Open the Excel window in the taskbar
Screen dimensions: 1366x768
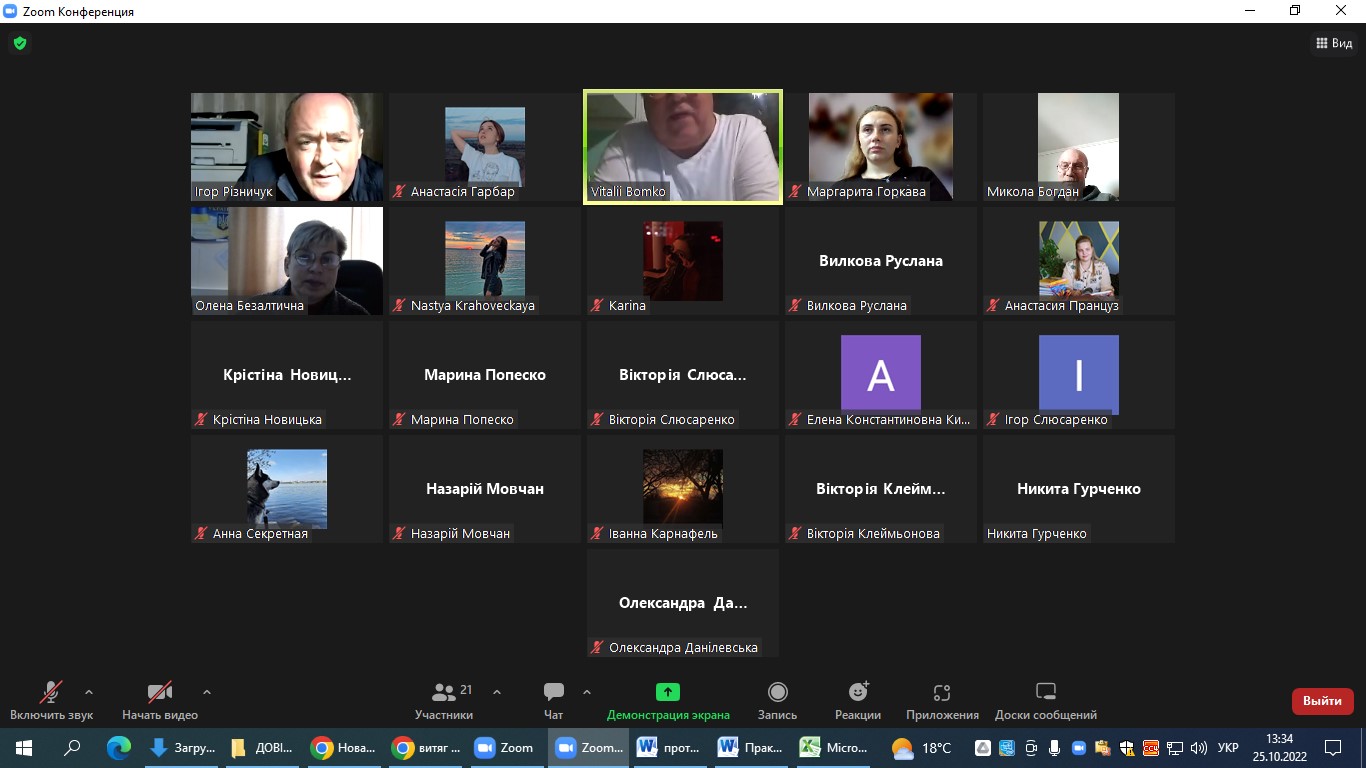(x=836, y=747)
